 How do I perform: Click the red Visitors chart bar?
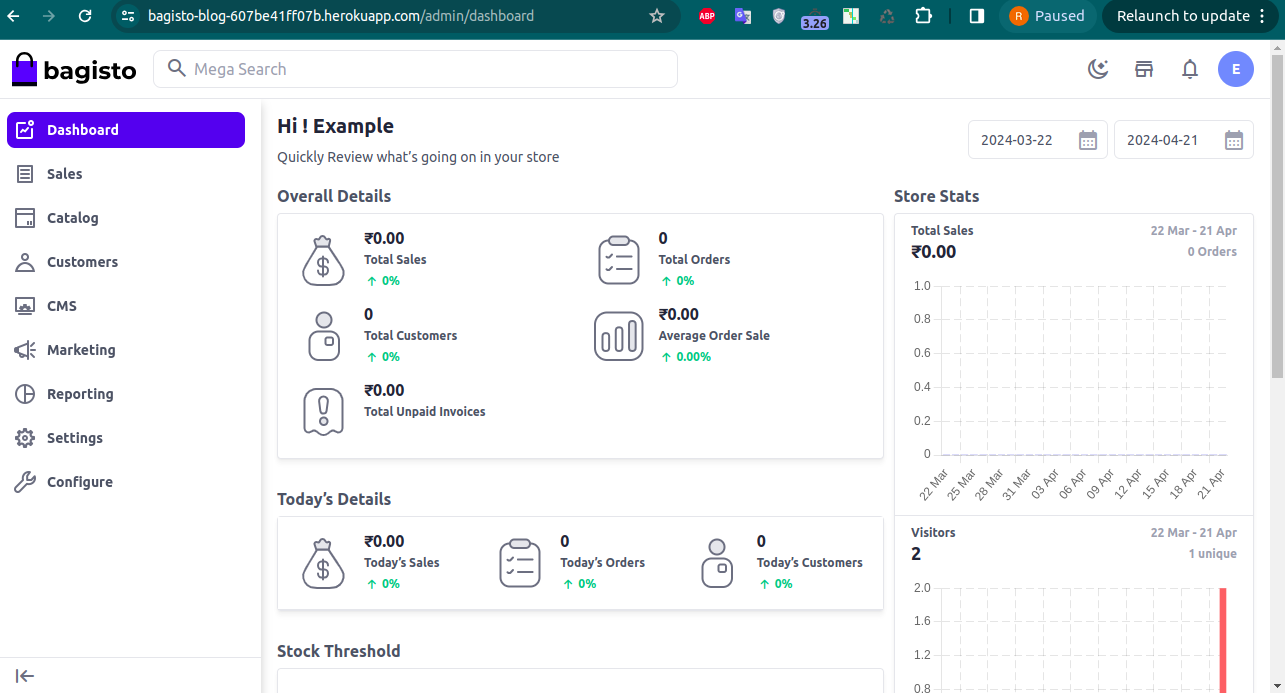[x=1222, y=640]
